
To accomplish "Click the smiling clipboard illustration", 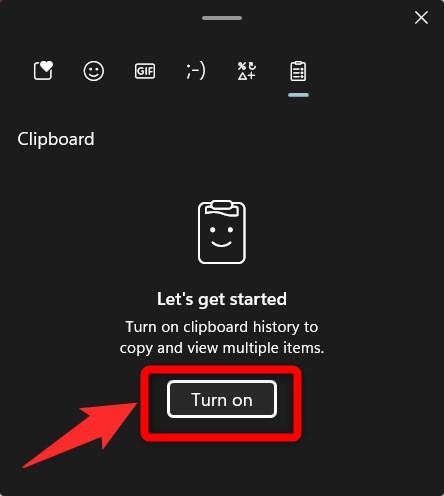I will coord(222,232).
